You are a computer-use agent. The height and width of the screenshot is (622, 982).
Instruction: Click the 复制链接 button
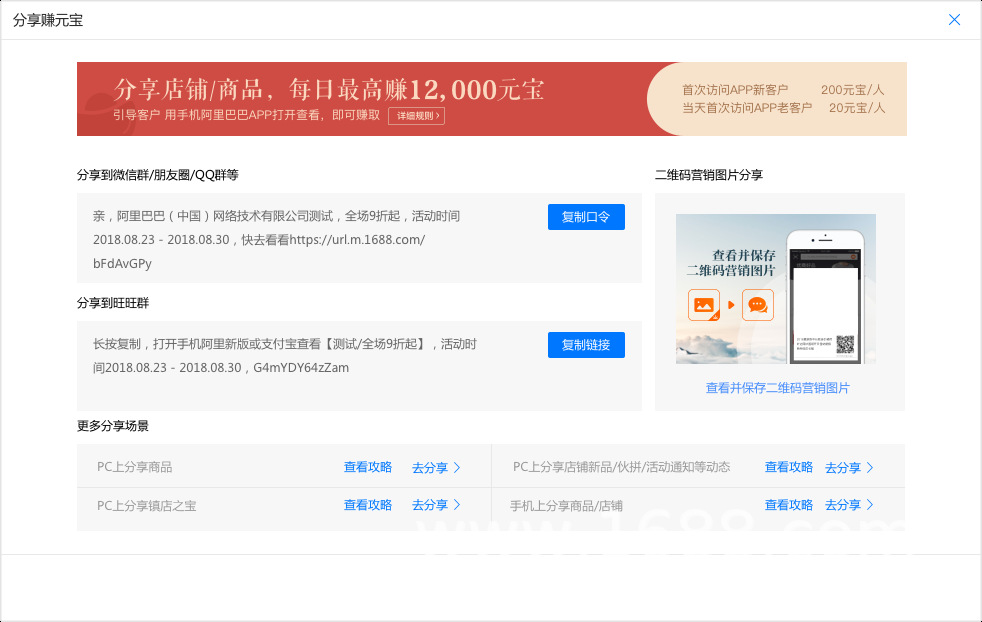click(586, 345)
